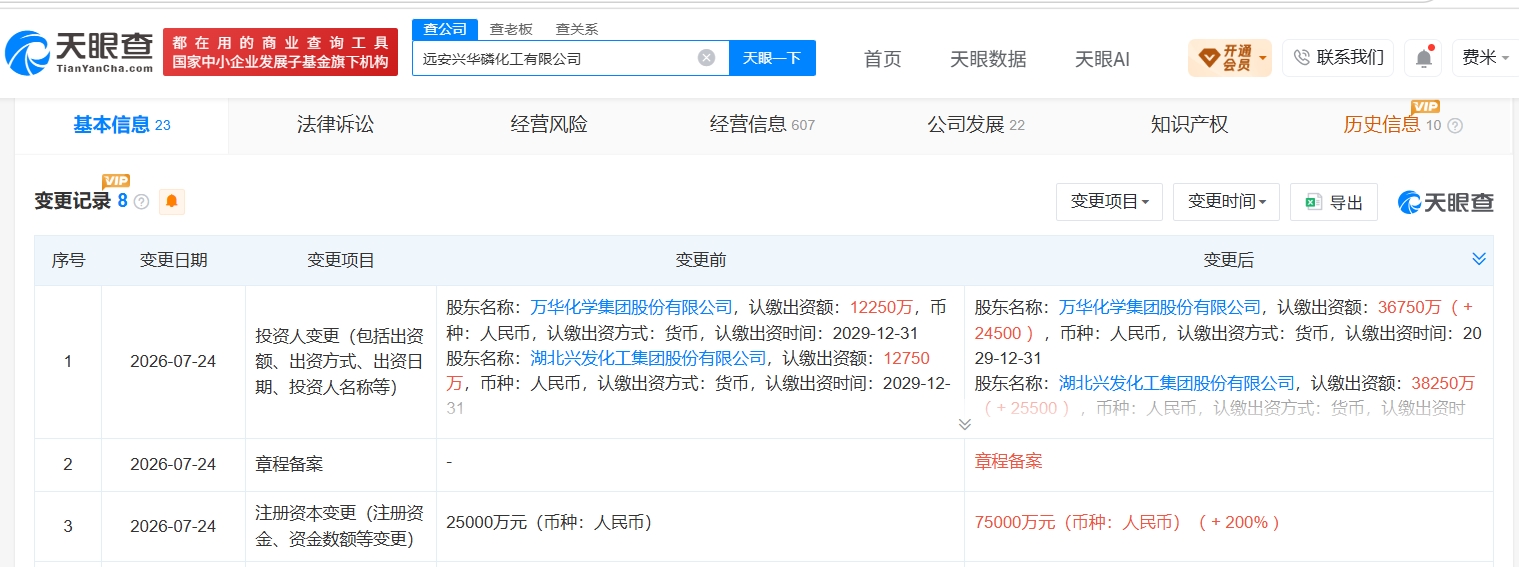Go to 首页 in top navigation
The width and height of the screenshot is (1519, 567).
(x=882, y=59)
